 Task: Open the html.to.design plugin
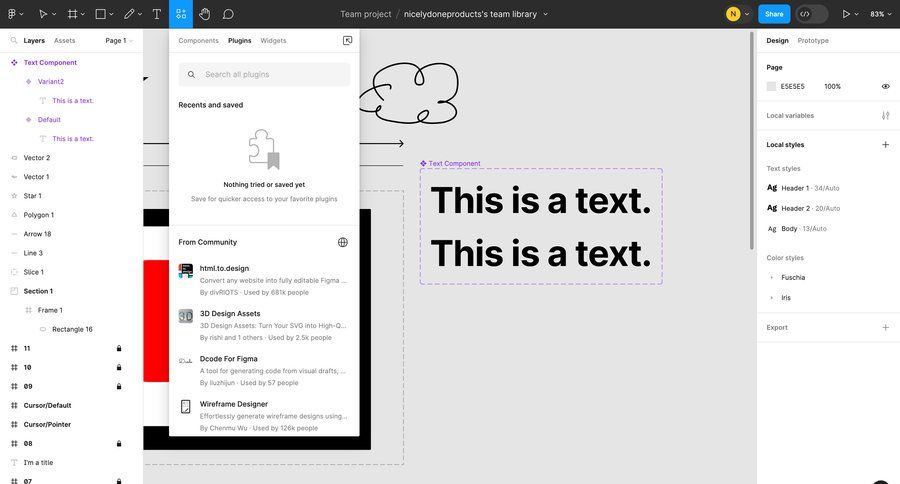click(x=263, y=280)
